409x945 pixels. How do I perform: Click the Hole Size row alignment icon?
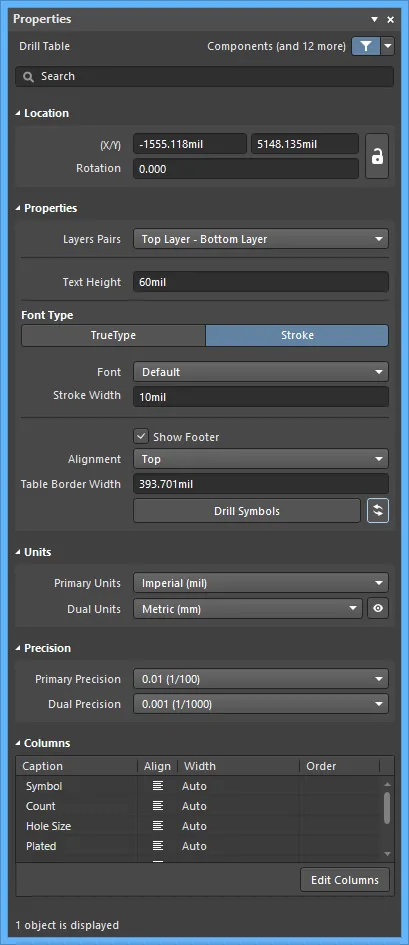158,826
